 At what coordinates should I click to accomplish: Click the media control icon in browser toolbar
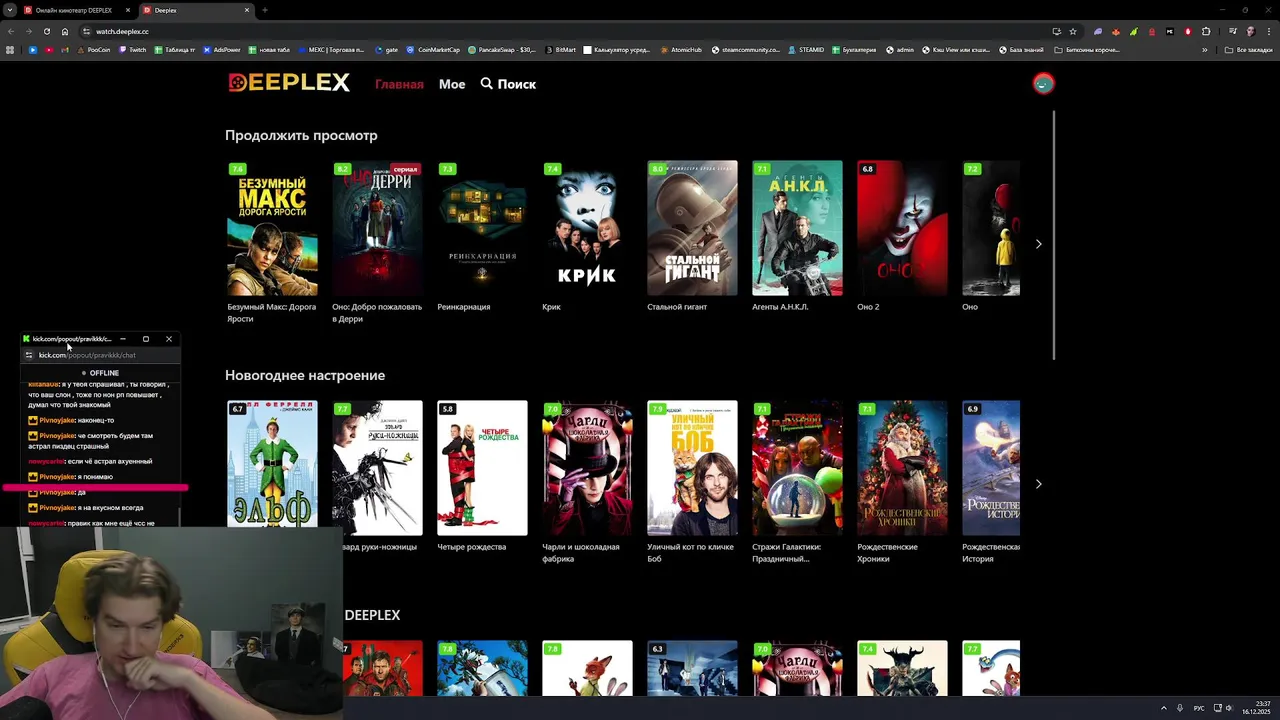tap(1232, 31)
